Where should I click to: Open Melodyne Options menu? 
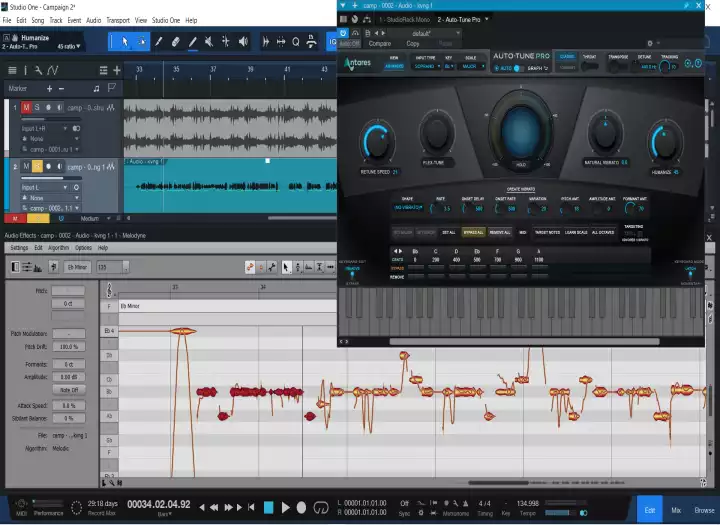tap(83, 248)
